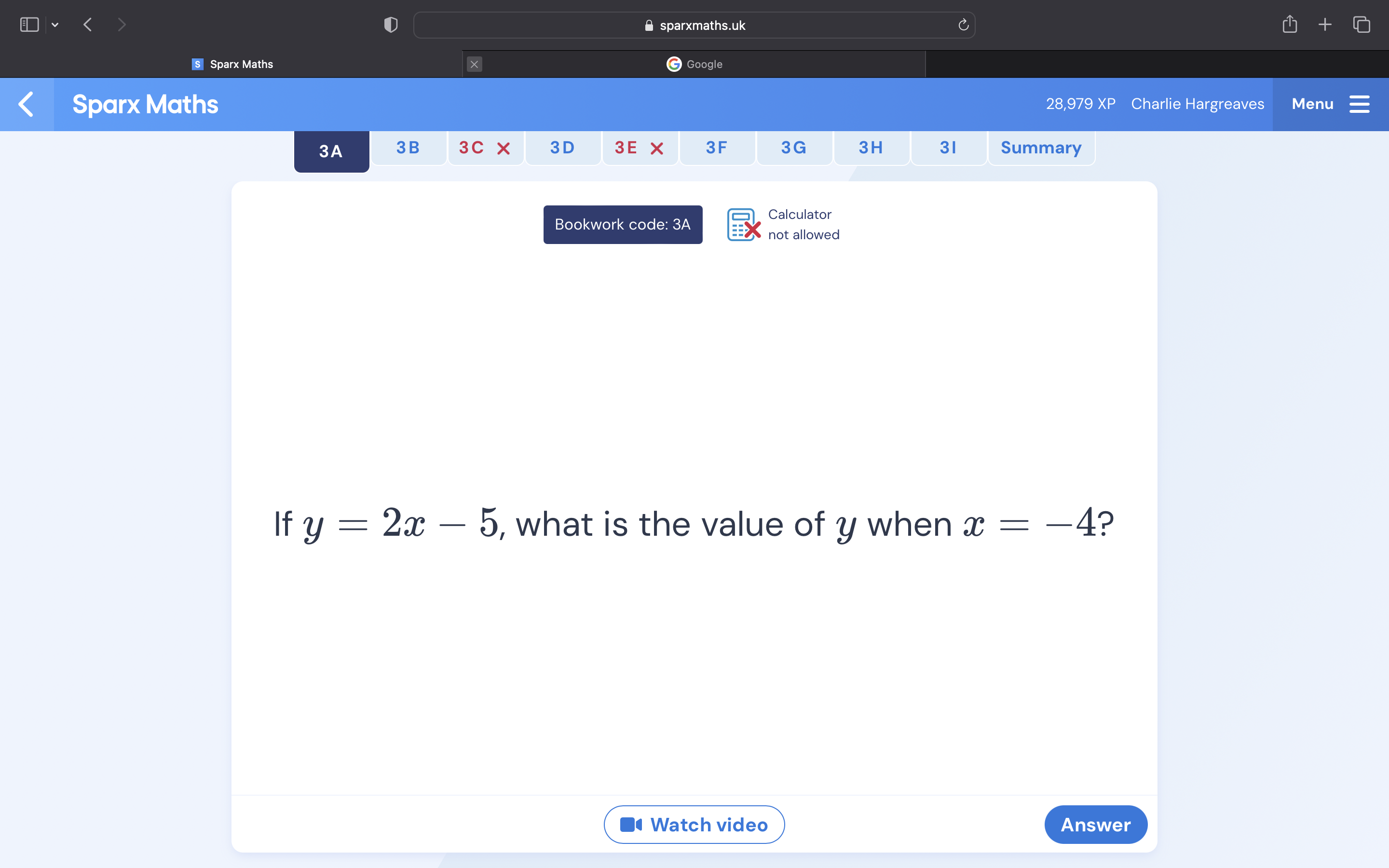Open the Menu button
The height and width of the screenshot is (868, 1389).
(1330, 104)
